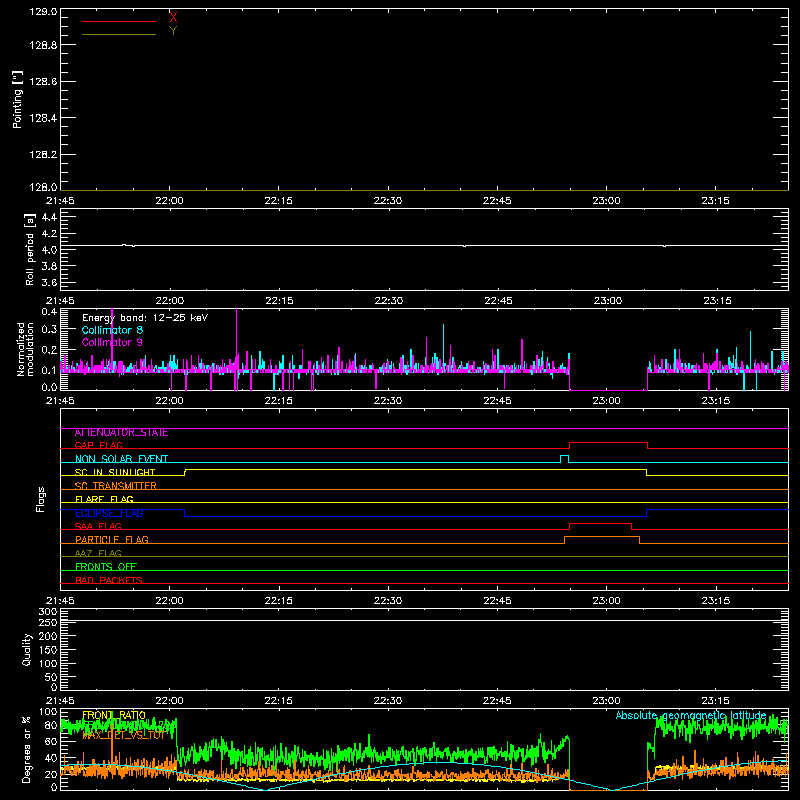Click the ATTENUATOR_STATE flag label
800x800 pixels.
pyautogui.click(x=121, y=433)
